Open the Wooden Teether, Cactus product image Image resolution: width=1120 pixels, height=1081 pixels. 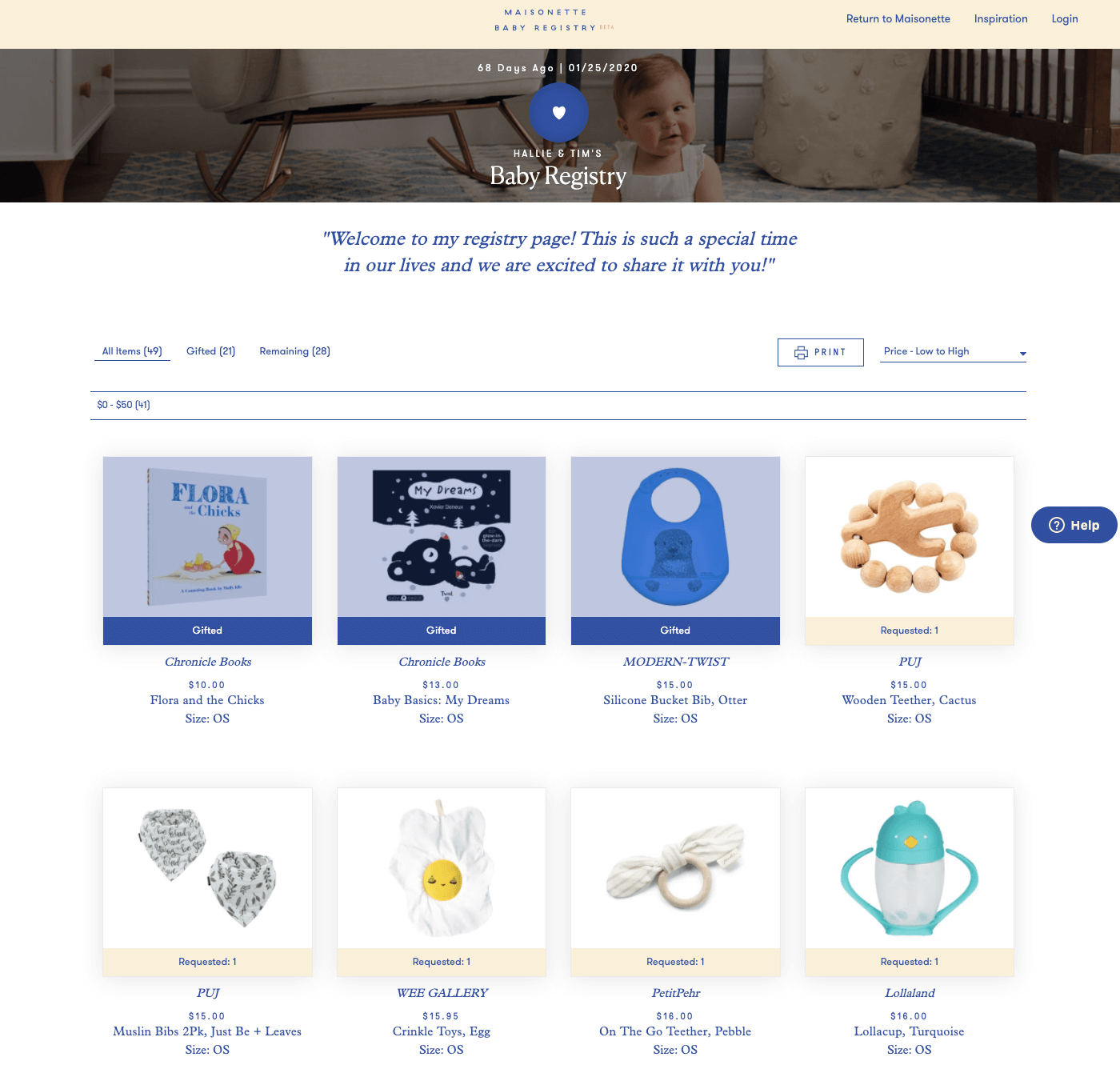click(x=910, y=537)
